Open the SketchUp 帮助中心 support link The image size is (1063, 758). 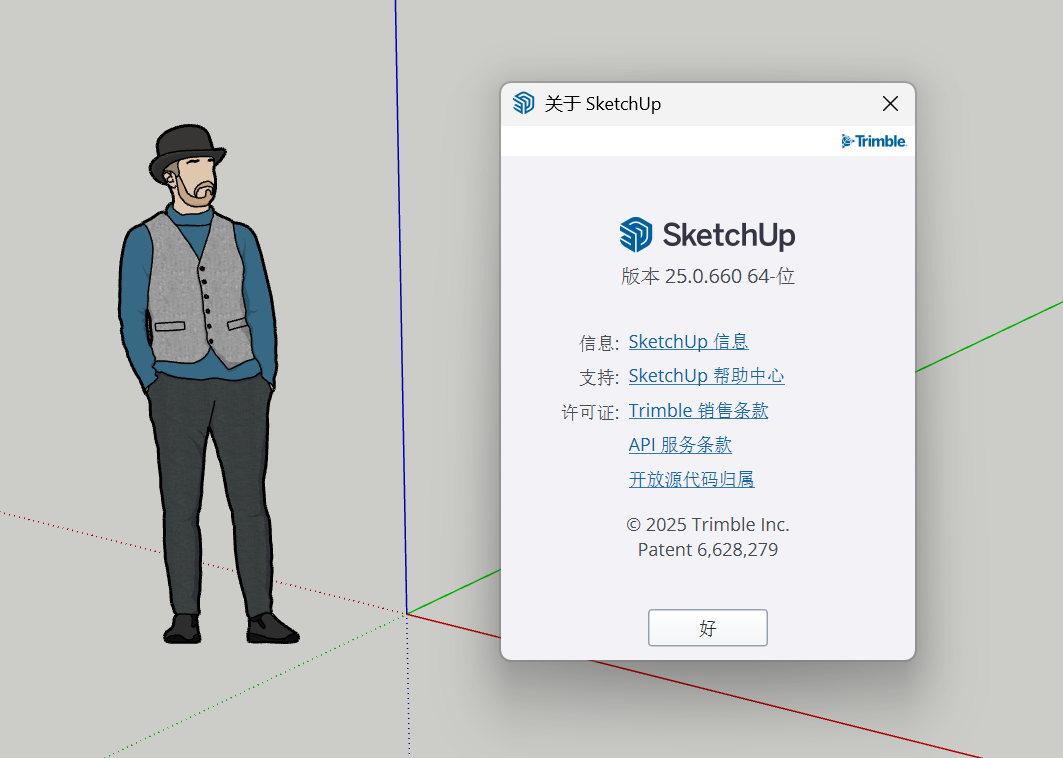tap(706, 376)
